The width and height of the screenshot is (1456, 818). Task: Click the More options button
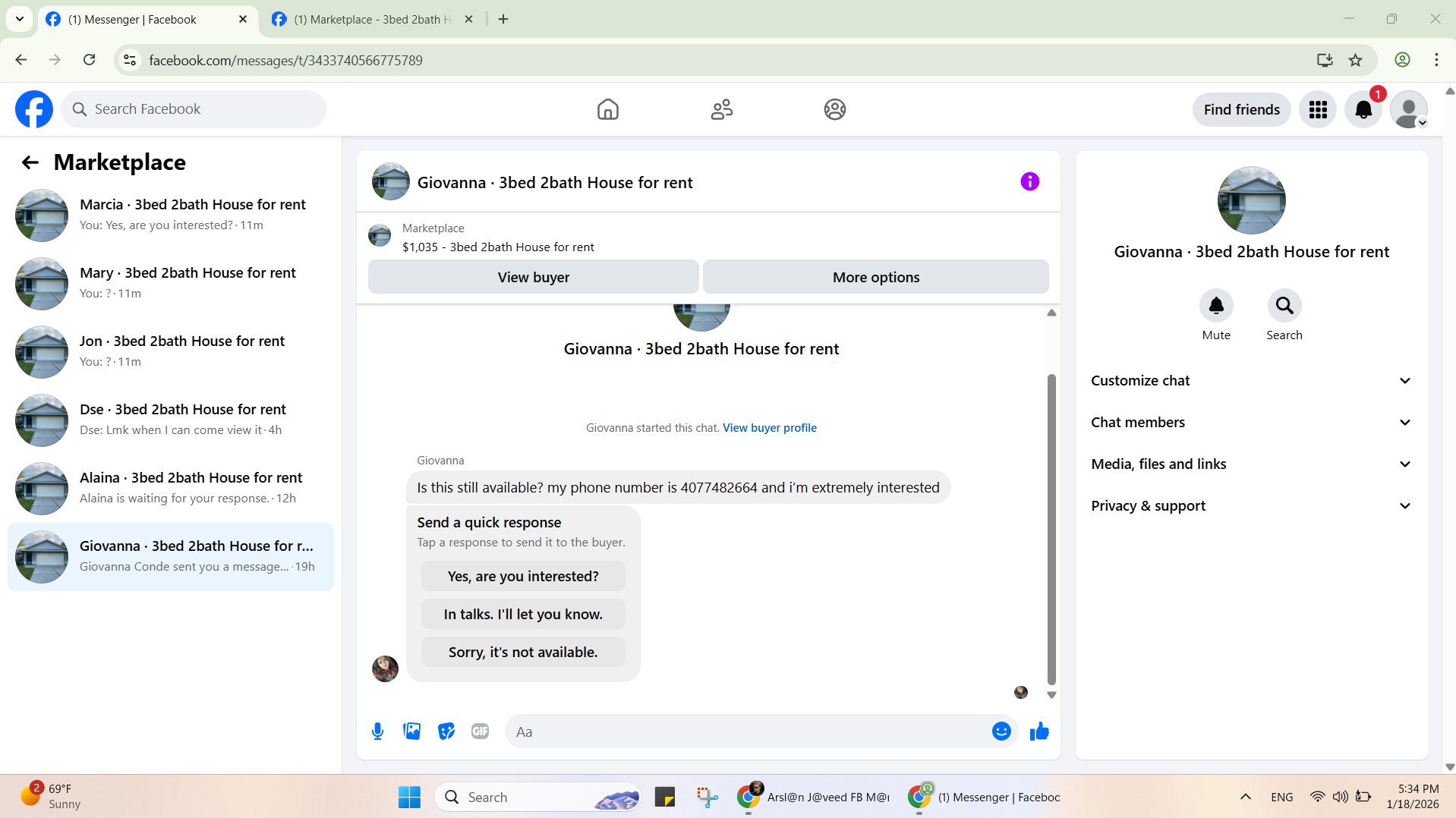point(875,277)
